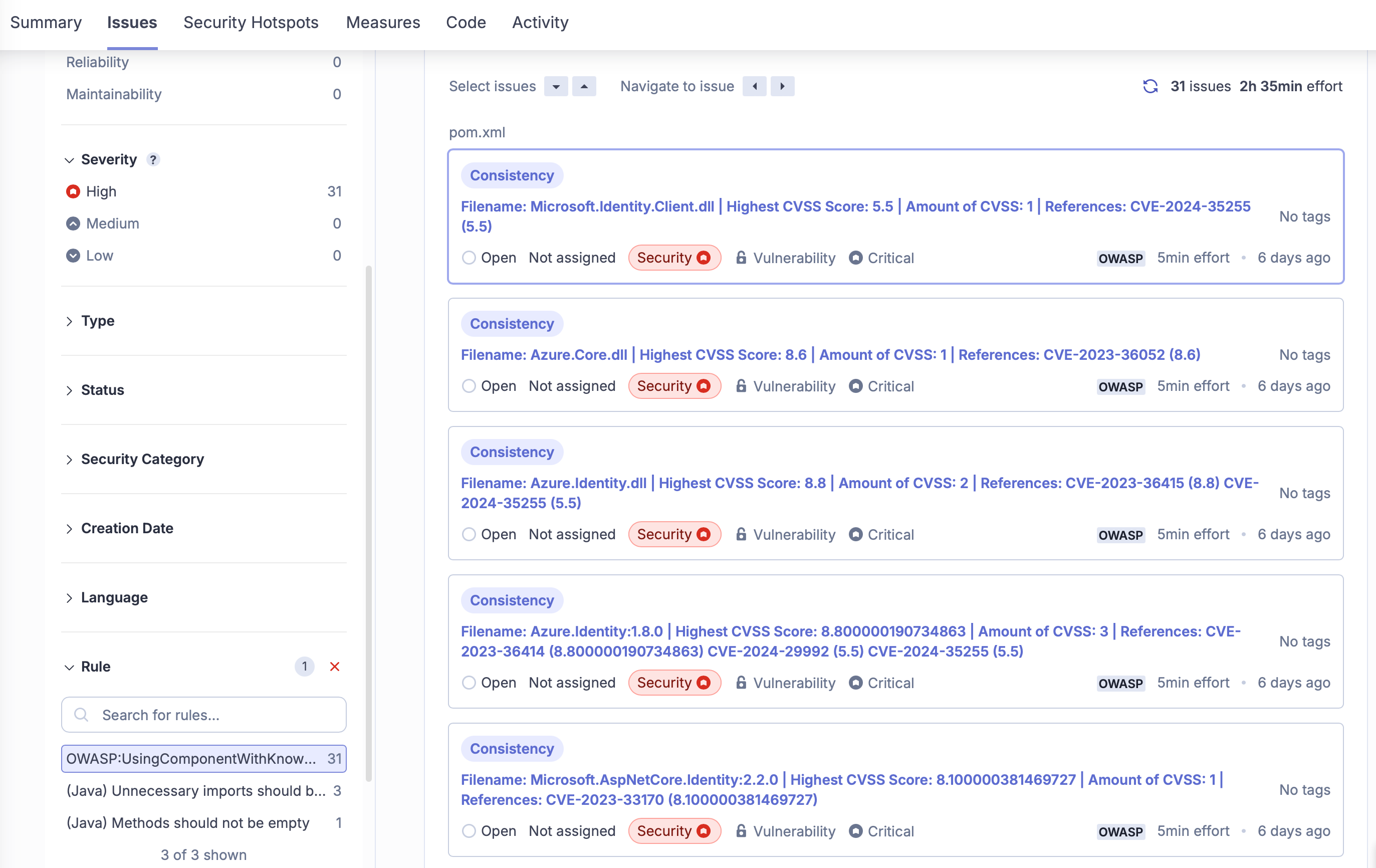Click the High severity red icon

click(x=73, y=191)
